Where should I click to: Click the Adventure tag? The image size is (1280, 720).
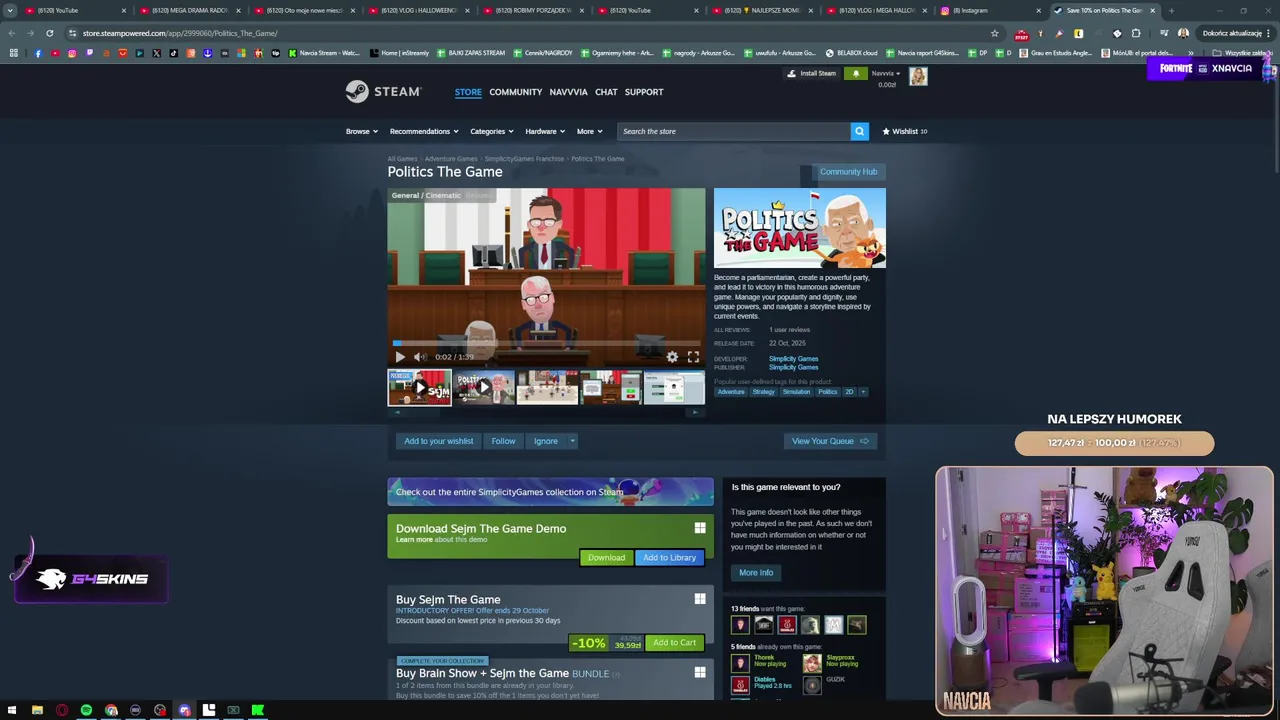point(731,392)
